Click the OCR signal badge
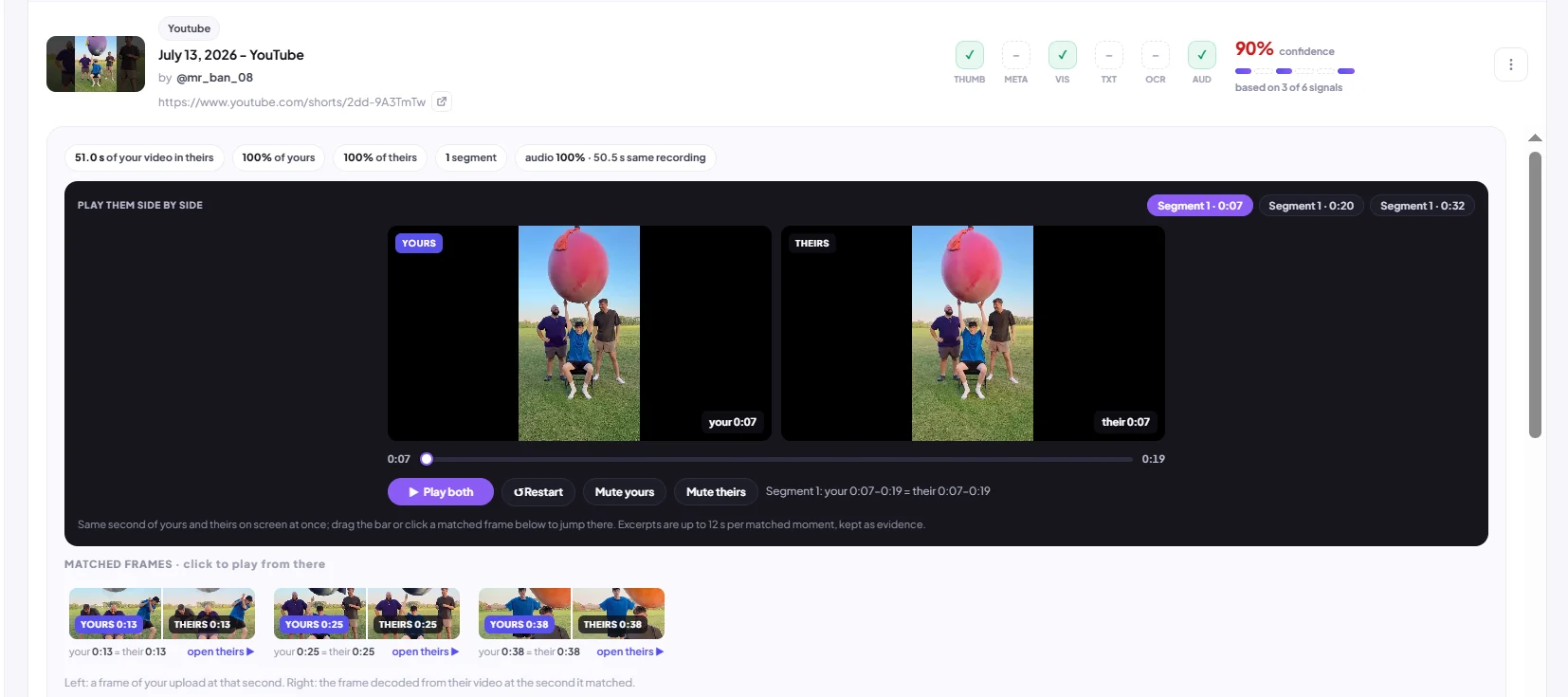This screenshot has height=697, width=1568. (1155, 55)
